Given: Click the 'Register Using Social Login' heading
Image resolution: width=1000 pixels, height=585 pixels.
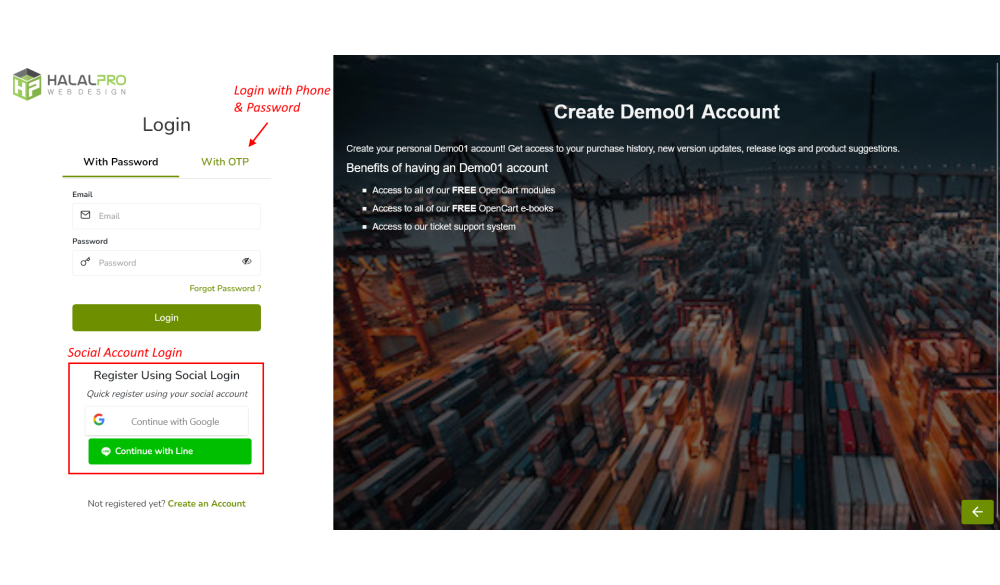Looking at the screenshot, I should pyautogui.click(x=166, y=375).
